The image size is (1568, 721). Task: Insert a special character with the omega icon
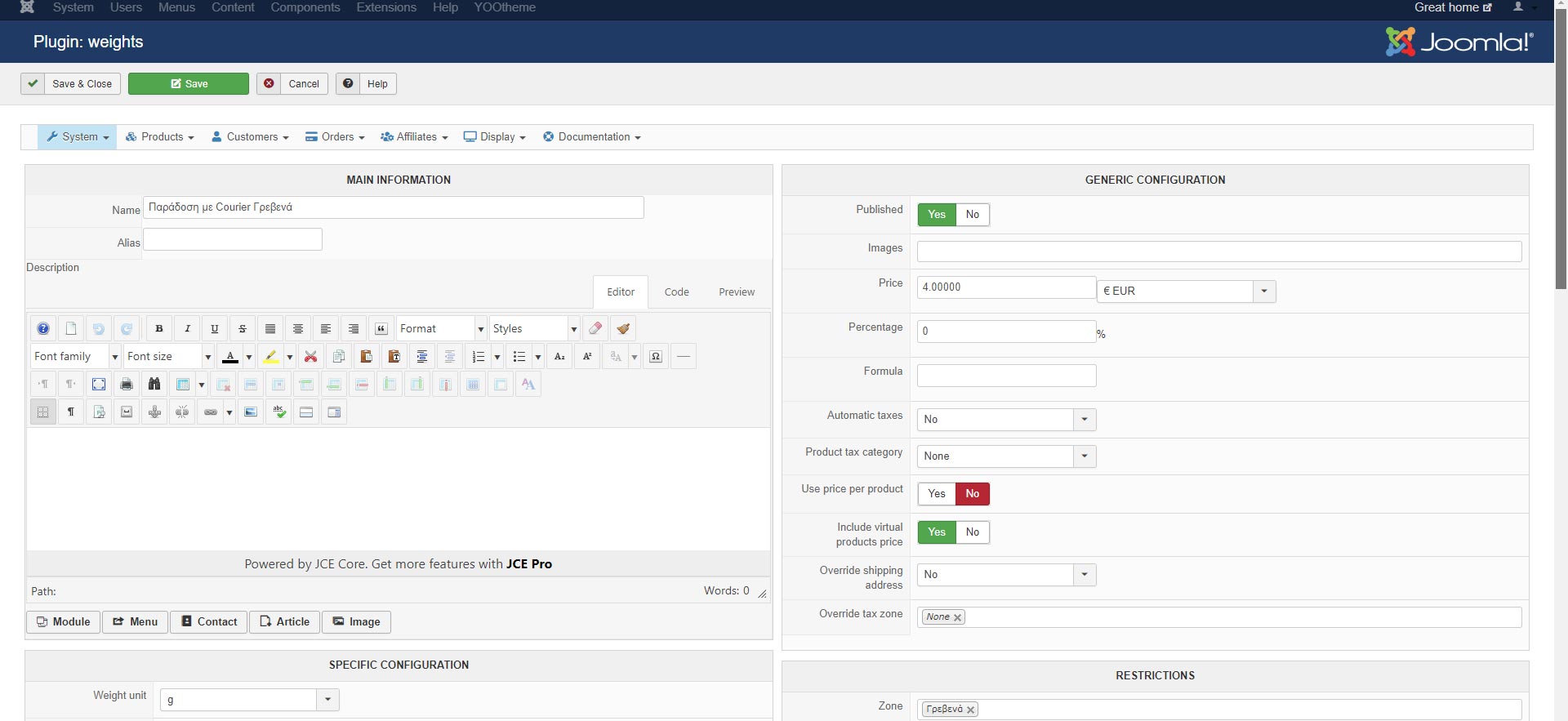point(656,356)
